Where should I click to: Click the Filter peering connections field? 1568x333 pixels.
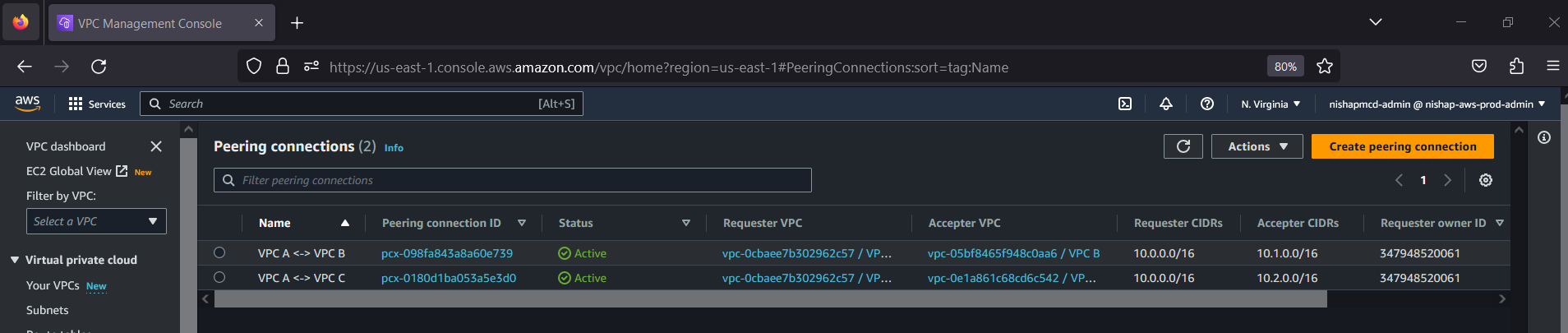pyautogui.click(x=513, y=180)
